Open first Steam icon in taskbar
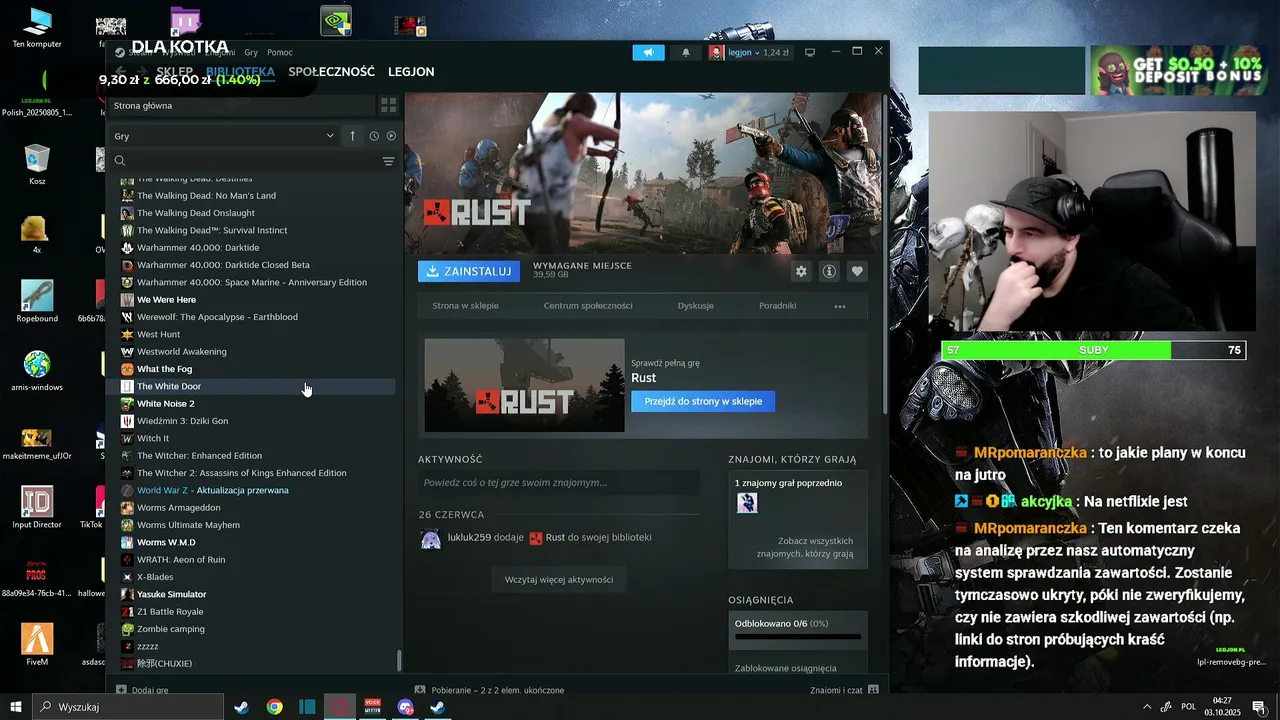Image resolution: width=1280 pixels, height=720 pixels. pyautogui.click(x=241, y=707)
